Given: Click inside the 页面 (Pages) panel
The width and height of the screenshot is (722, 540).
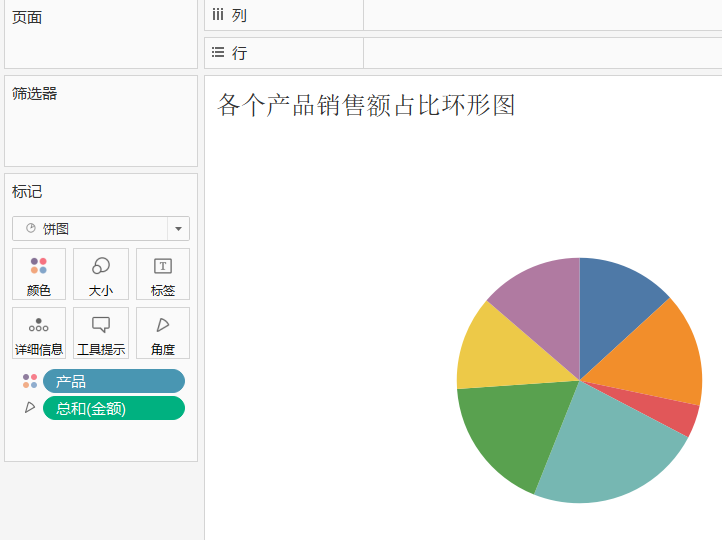Looking at the screenshot, I should (x=100, y=40).
